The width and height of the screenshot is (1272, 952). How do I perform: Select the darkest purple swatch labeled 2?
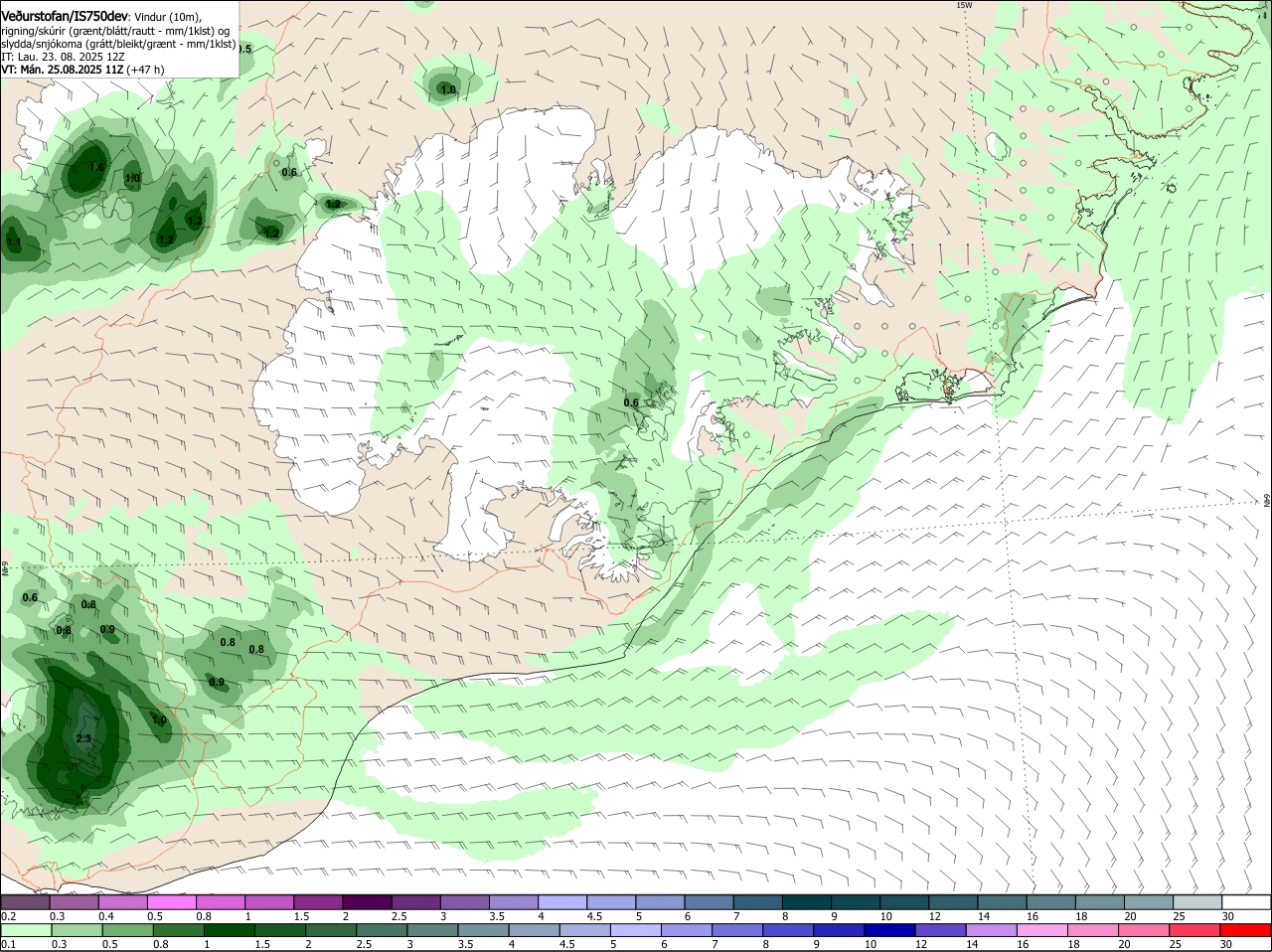point(367,901)
